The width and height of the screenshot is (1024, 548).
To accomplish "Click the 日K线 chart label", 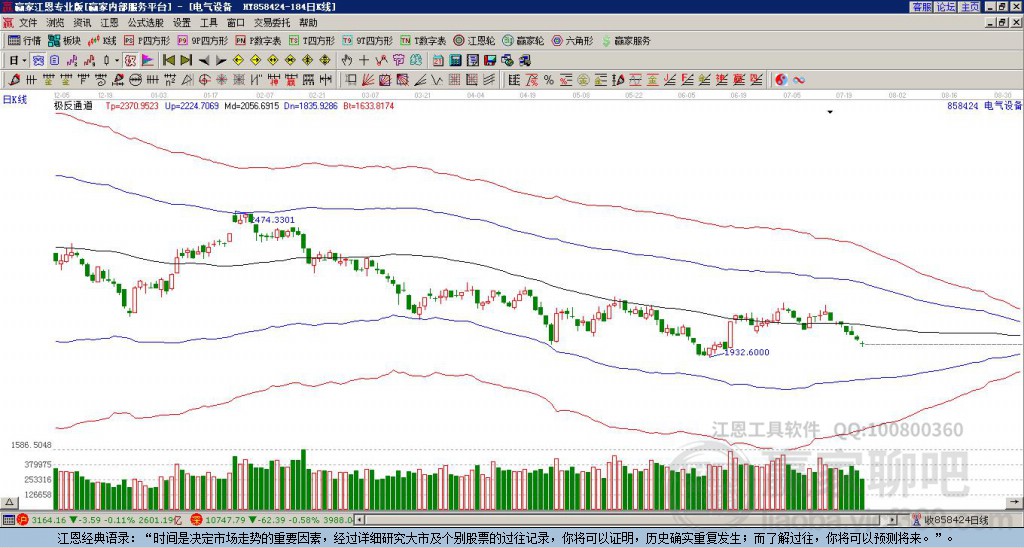I will tap(15, 100).
